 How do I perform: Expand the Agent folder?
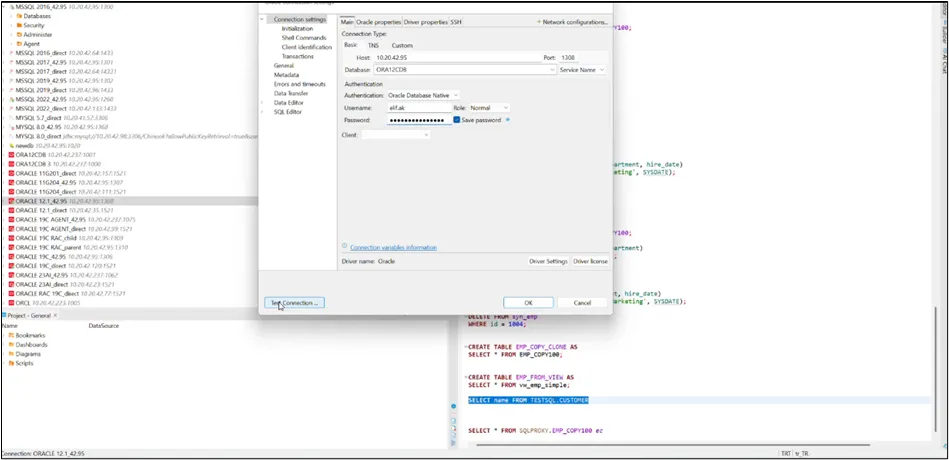coord(12,44)
